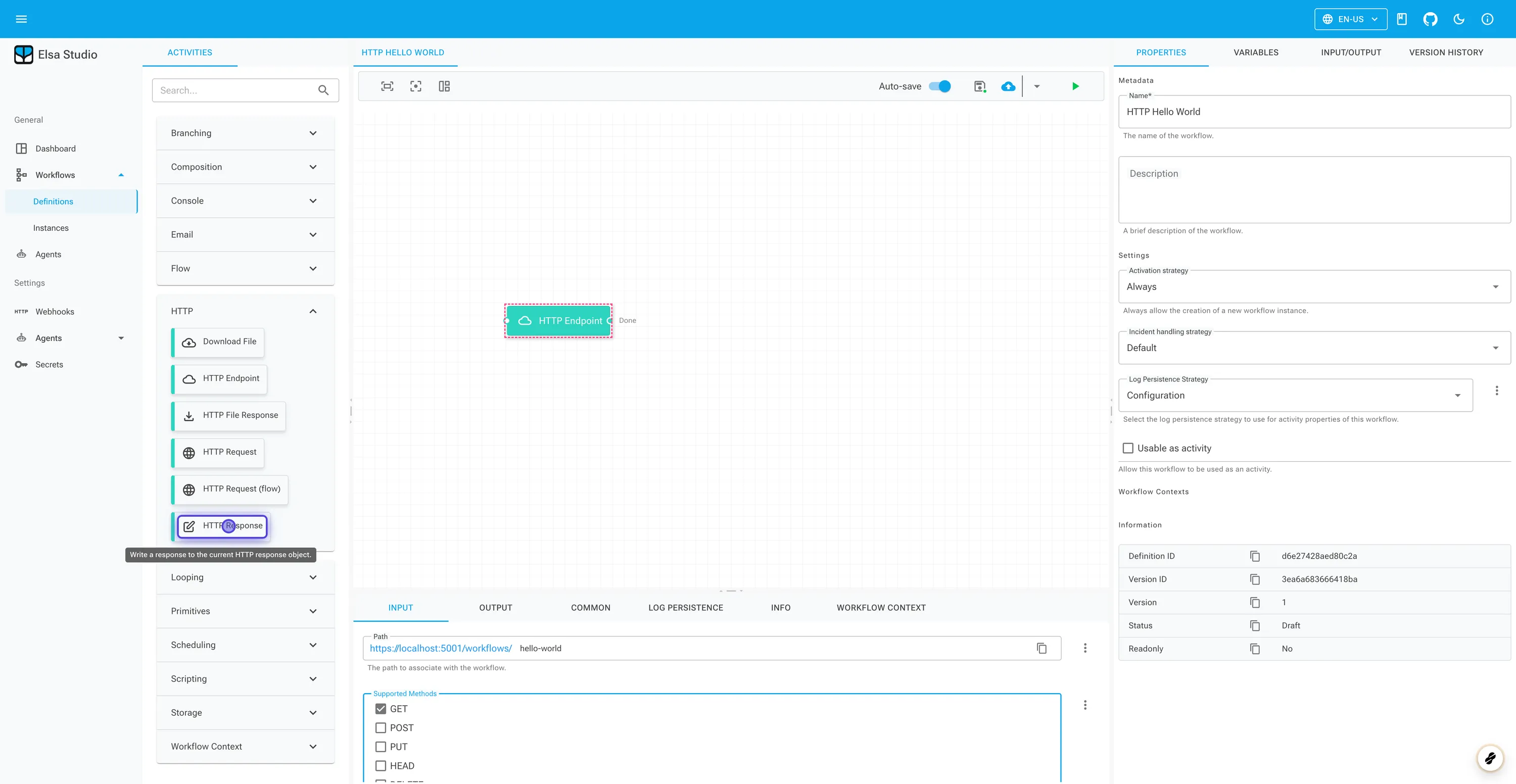Toggle the Auto-save switch
The width and height of the screenshot is (1516, 784).
click(940, 86)
